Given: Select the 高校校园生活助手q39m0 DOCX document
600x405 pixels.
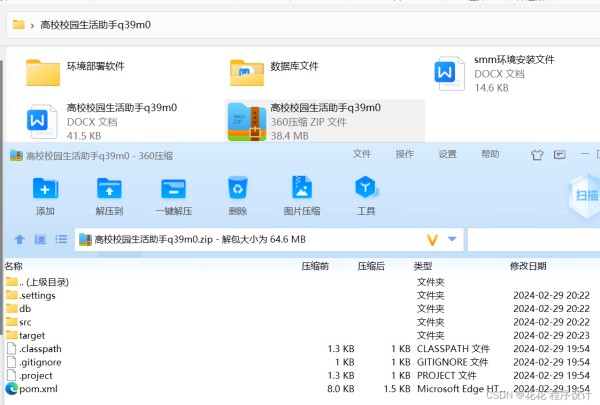Looking at the screenshot, I should [x=102, y=121].
